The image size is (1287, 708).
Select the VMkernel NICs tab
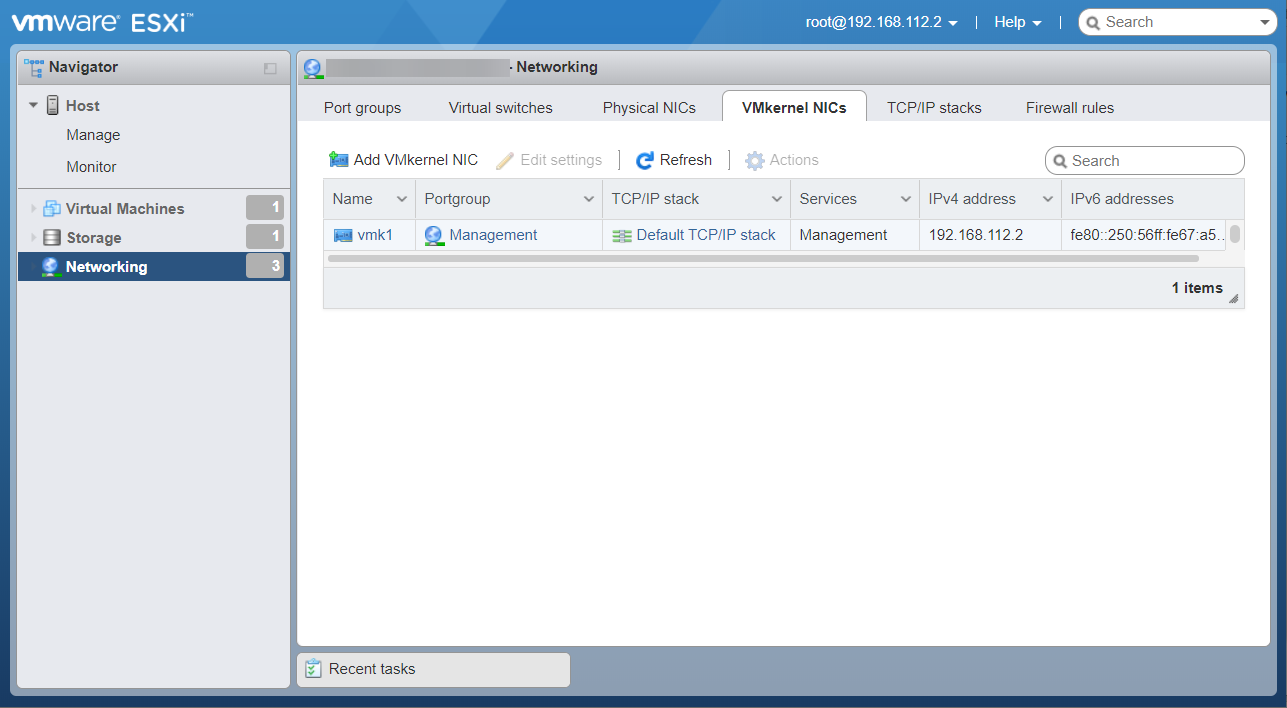794,107
